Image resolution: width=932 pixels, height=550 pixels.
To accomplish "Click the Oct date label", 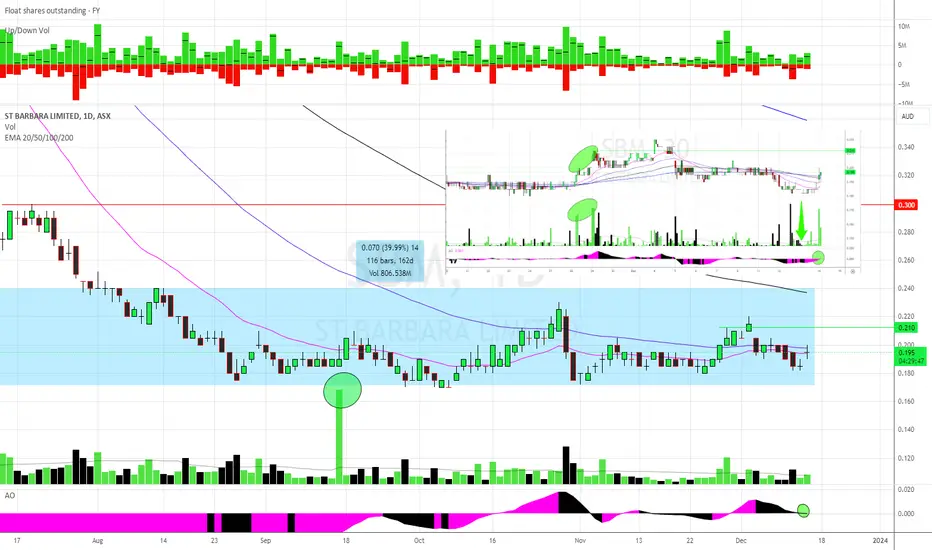I will point(419,540).
